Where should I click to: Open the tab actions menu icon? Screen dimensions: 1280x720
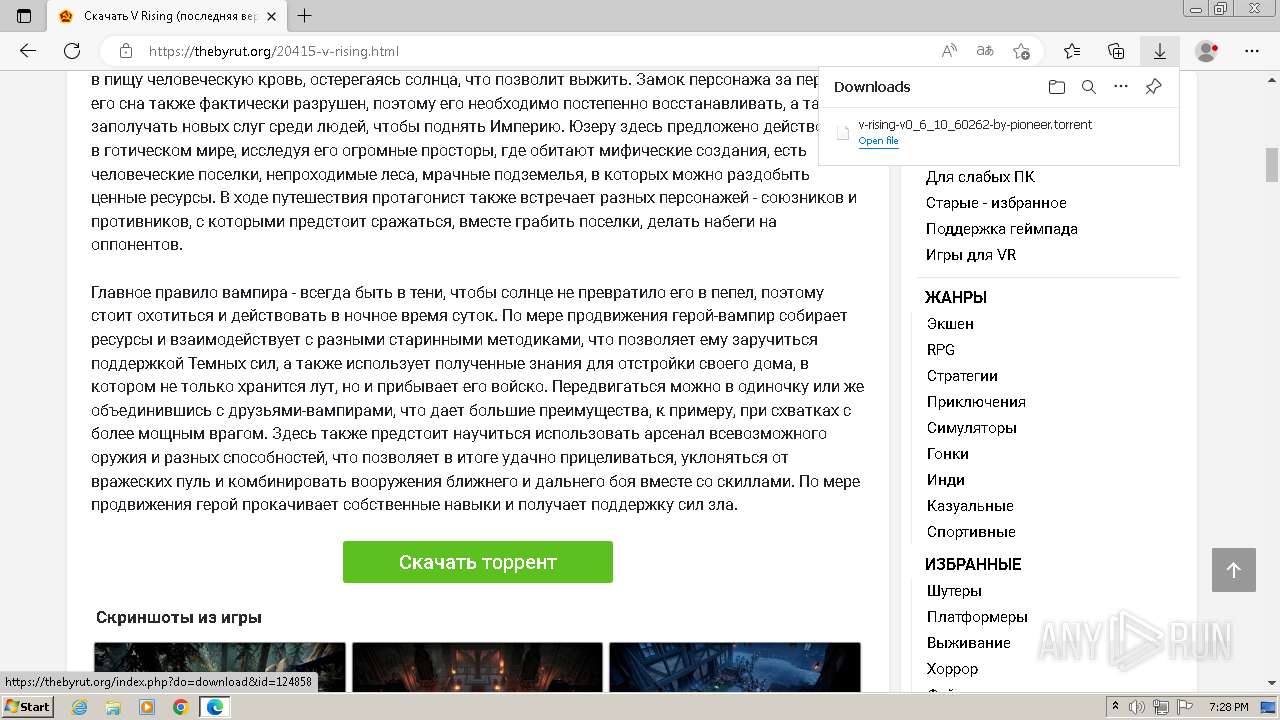click(24, 16)
